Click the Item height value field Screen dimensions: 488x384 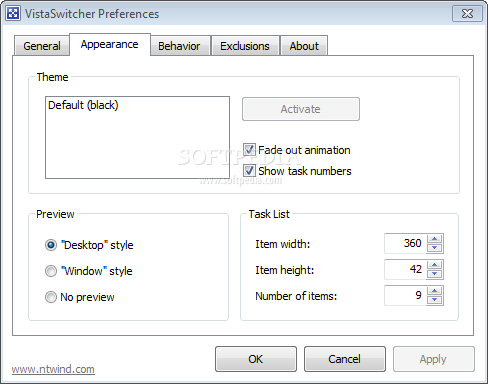point(405,269)
